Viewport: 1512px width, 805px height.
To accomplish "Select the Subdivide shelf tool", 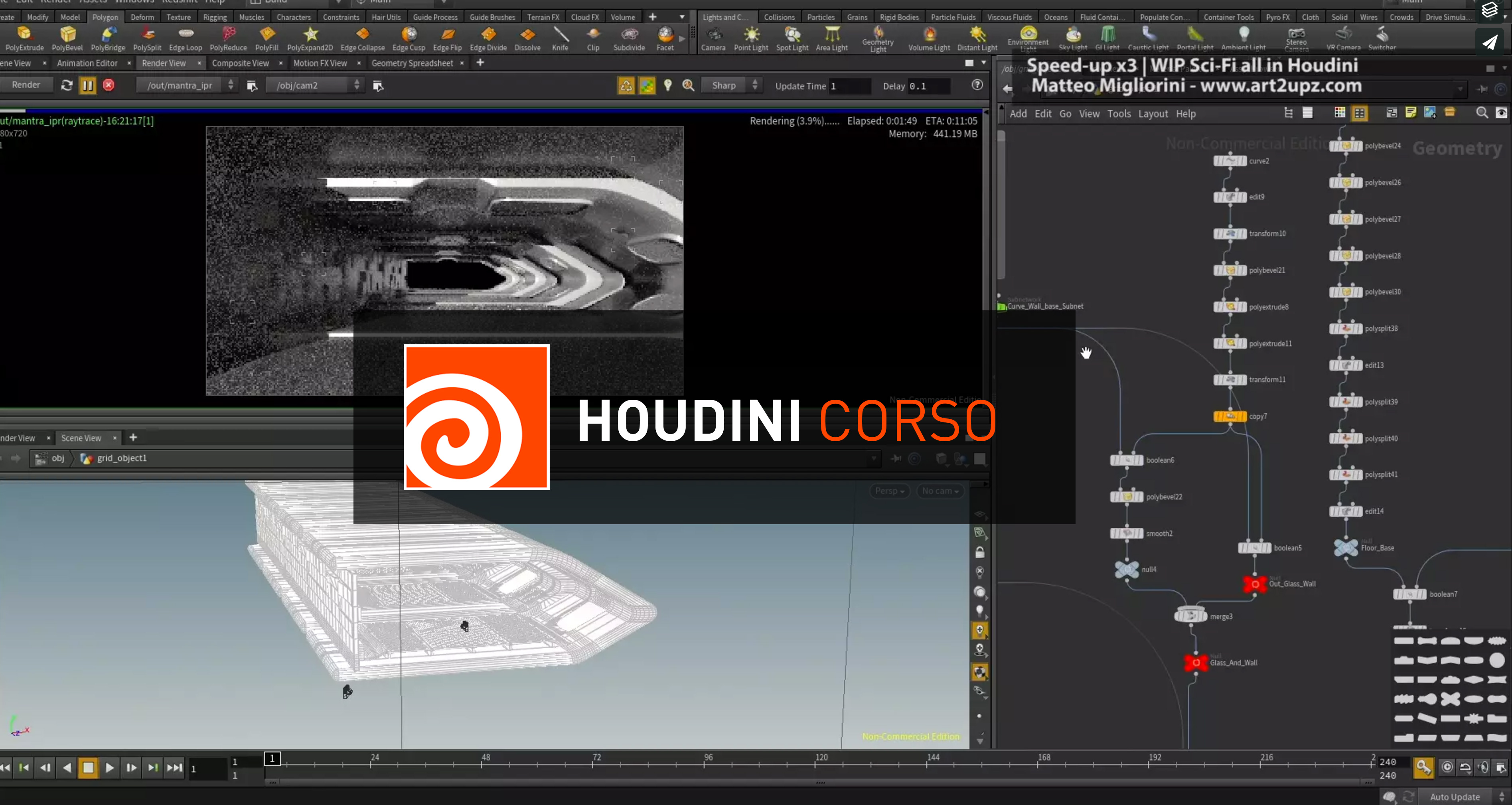I will (x=629, y=39).
